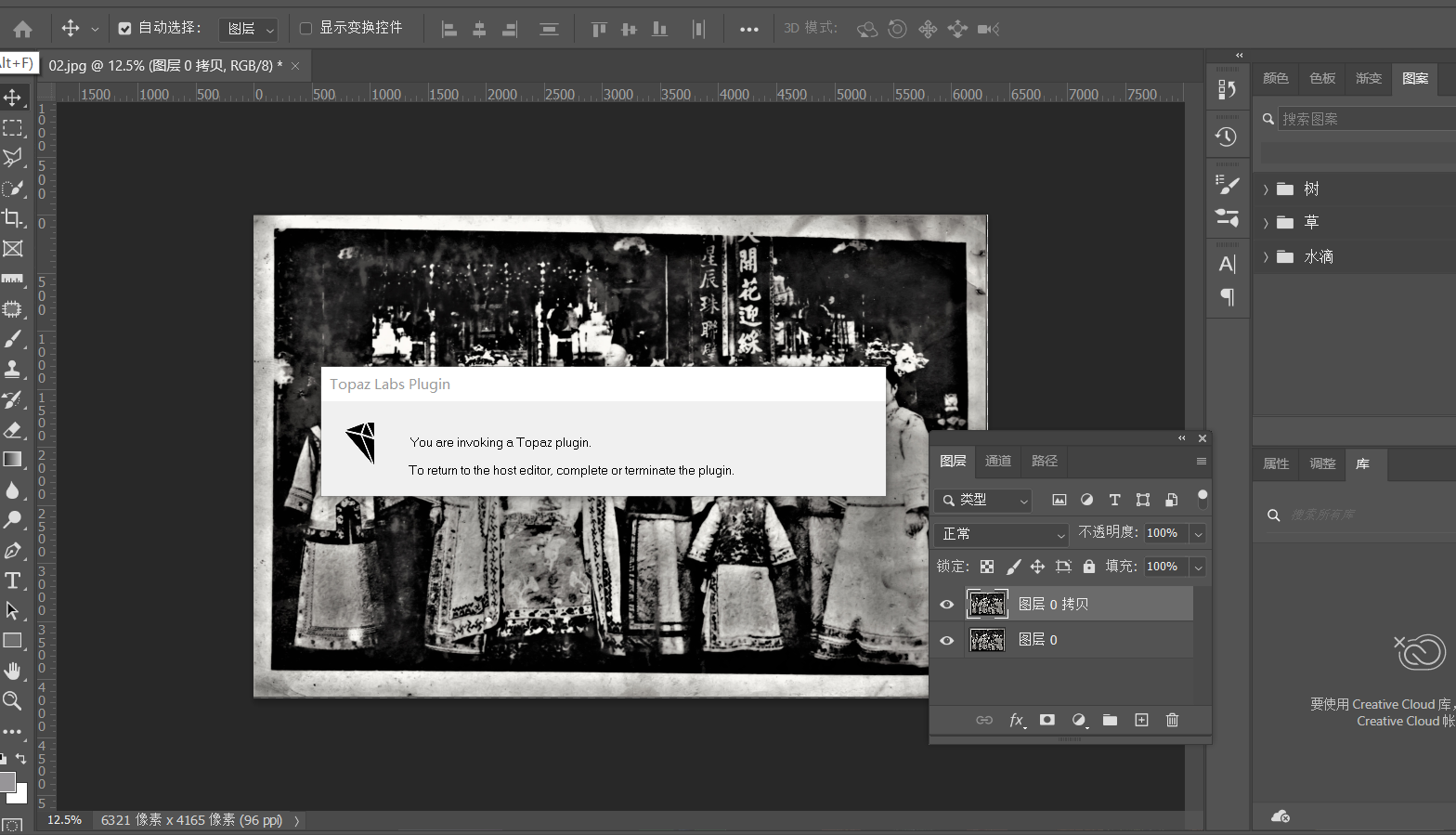The image size is (1456, 835).
Task: Create a new layer
Action: (1142, 720)
